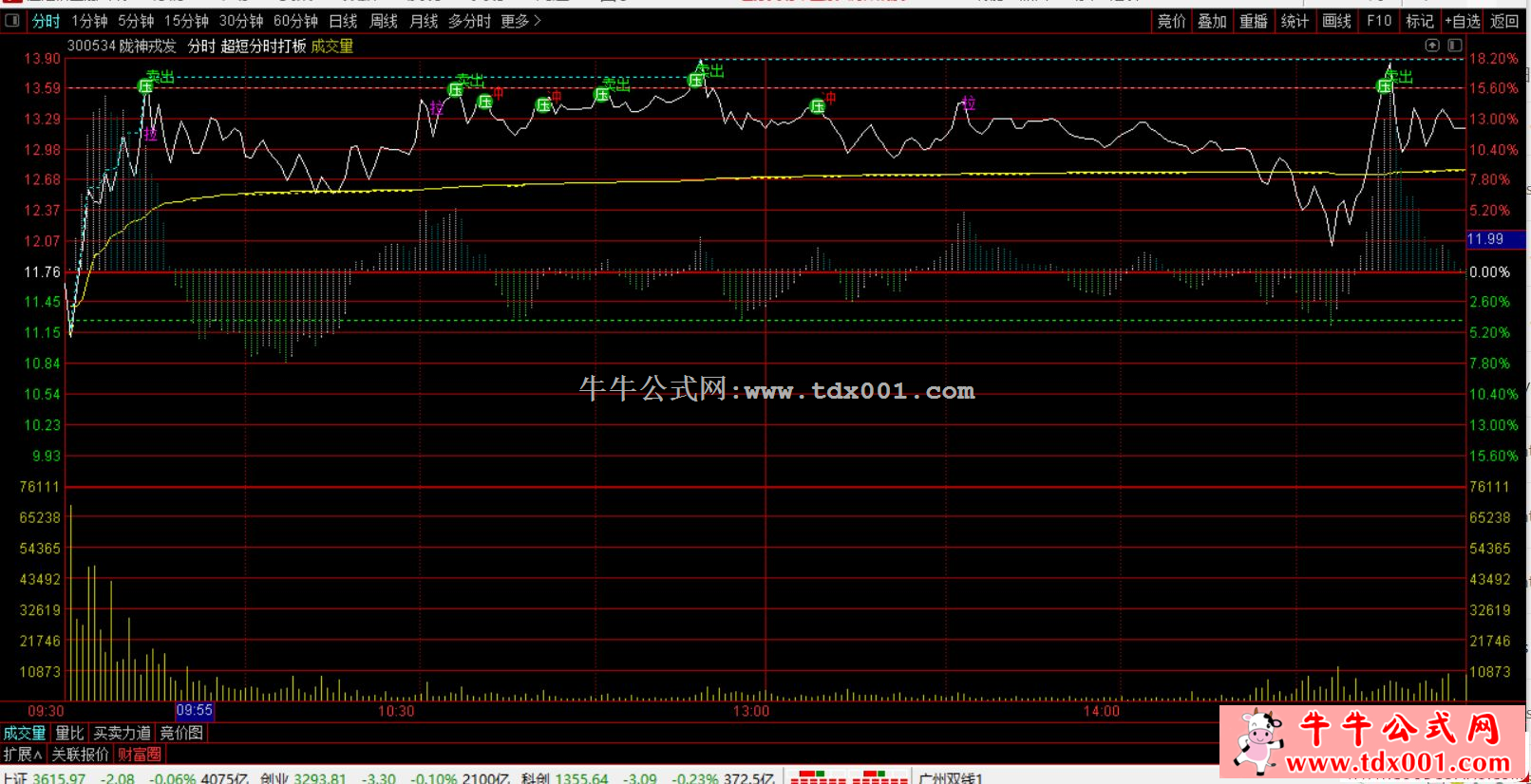
Task: Expand the 更多 periods menu
Action: [520, 21]
